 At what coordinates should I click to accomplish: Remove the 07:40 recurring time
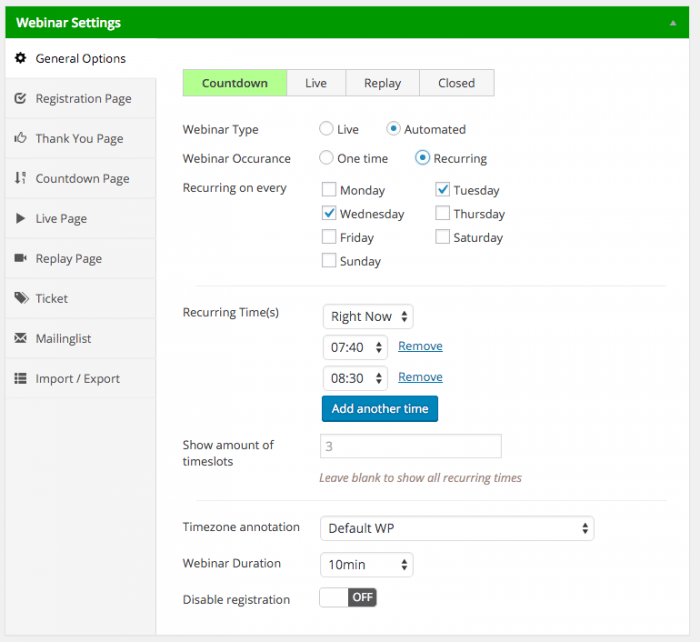(x=420, y=346)
